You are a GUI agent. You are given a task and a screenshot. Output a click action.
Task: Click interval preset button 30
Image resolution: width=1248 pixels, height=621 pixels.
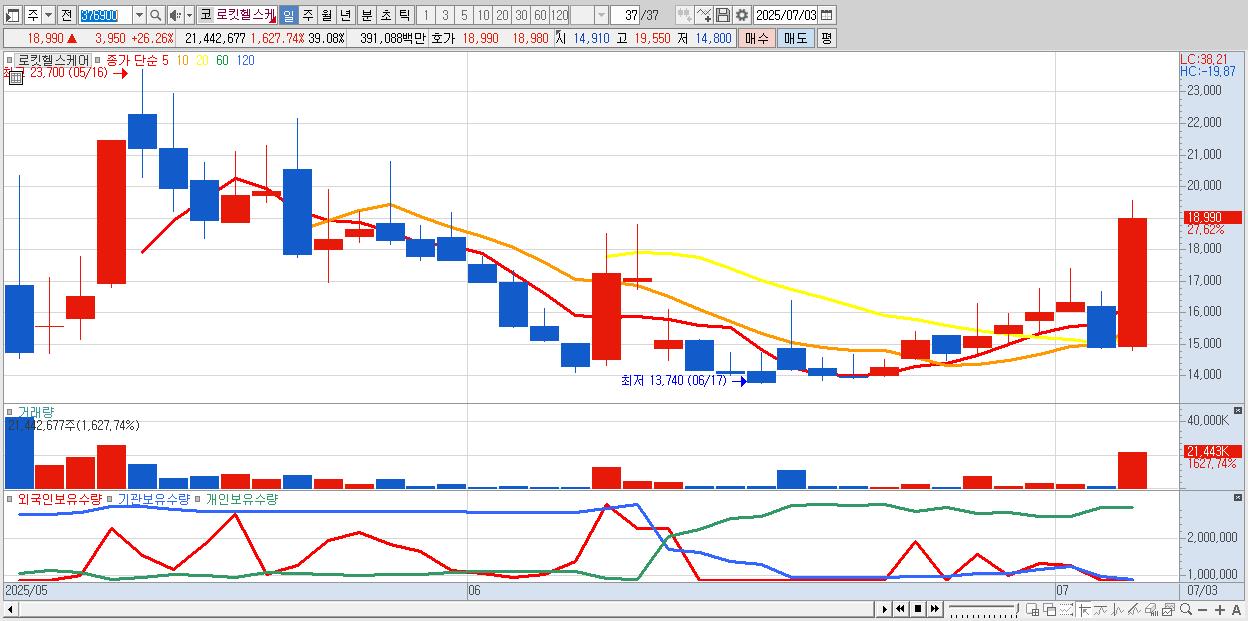tap(521, 15)
